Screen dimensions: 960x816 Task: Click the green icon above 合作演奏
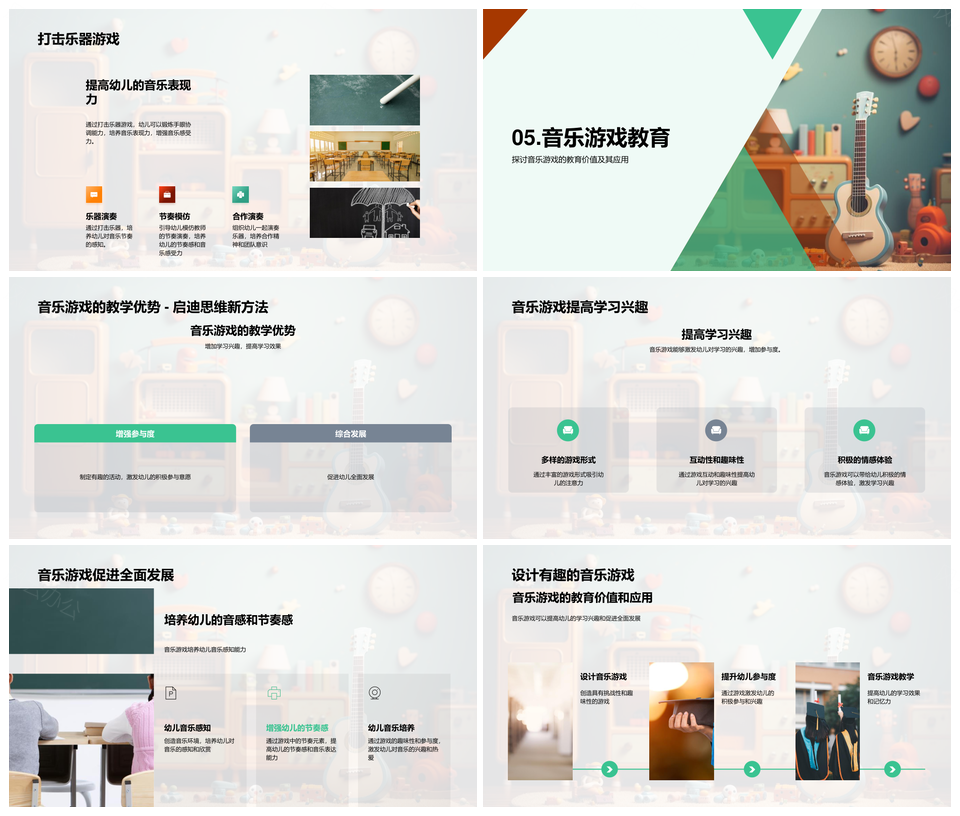coord(240,195)
